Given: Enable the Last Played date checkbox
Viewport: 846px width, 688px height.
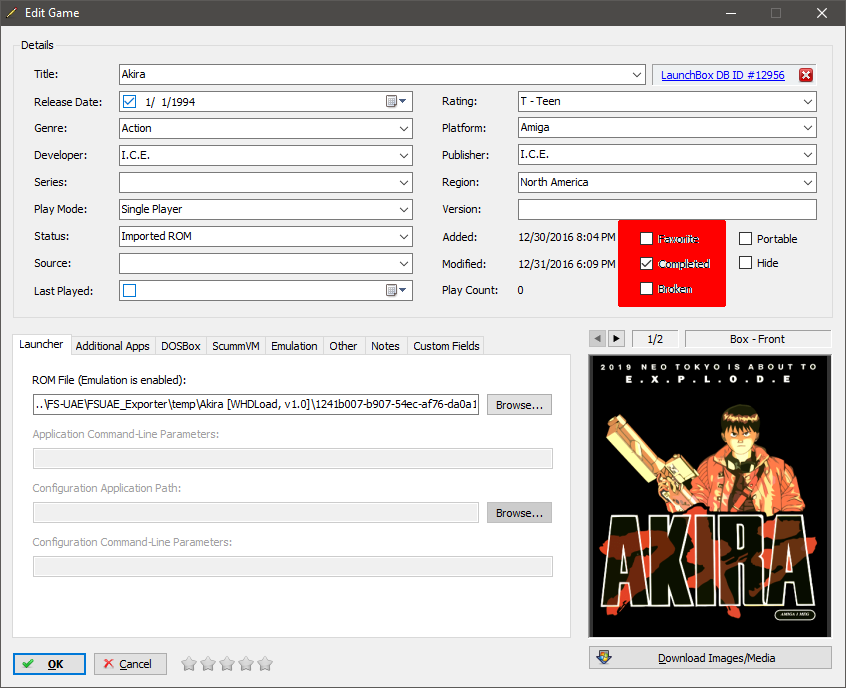Looking at the screenshot, I should click(x=129, y=290).
